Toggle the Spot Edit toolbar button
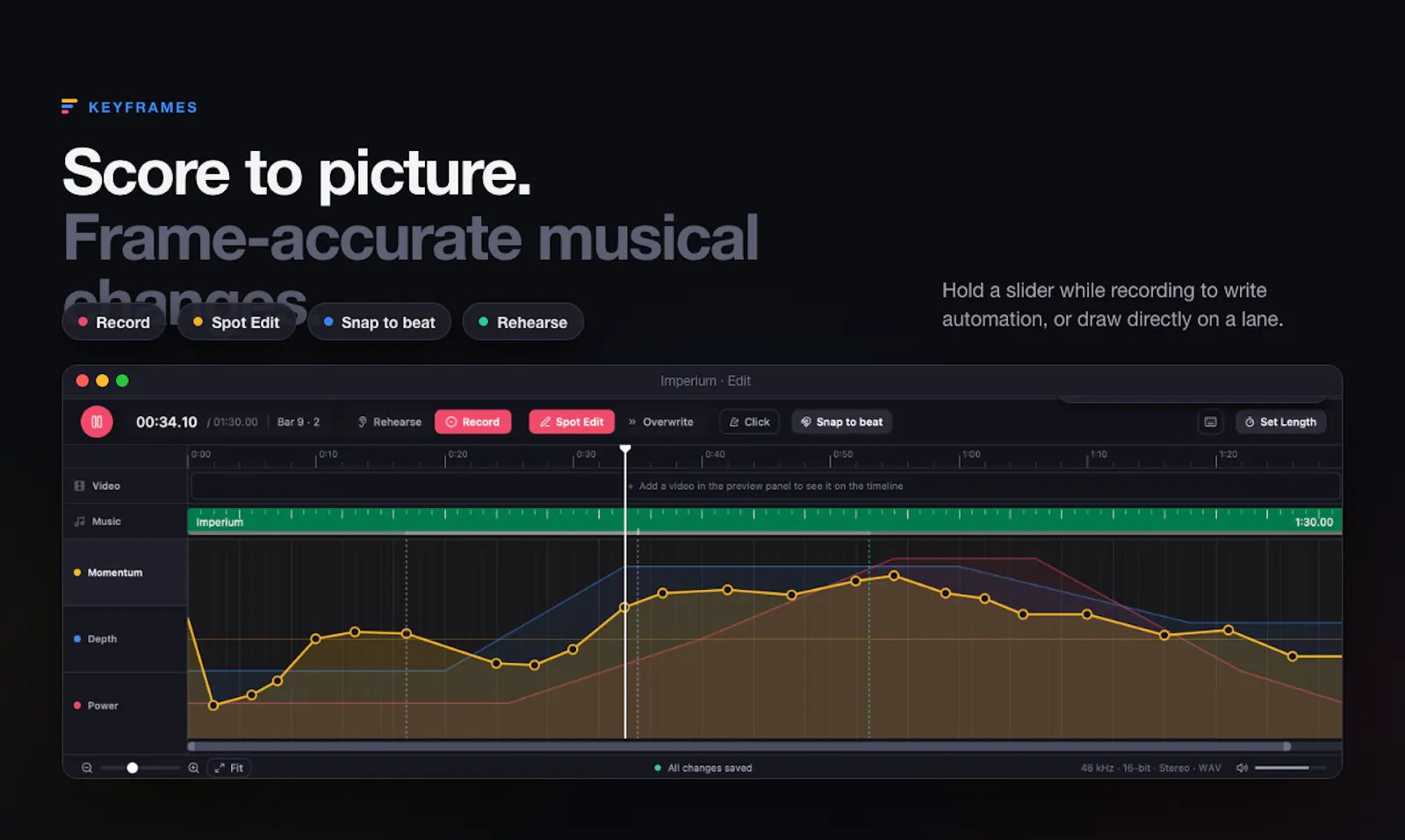This screenshot has height=840, width=1405. [x=572, y=422]
